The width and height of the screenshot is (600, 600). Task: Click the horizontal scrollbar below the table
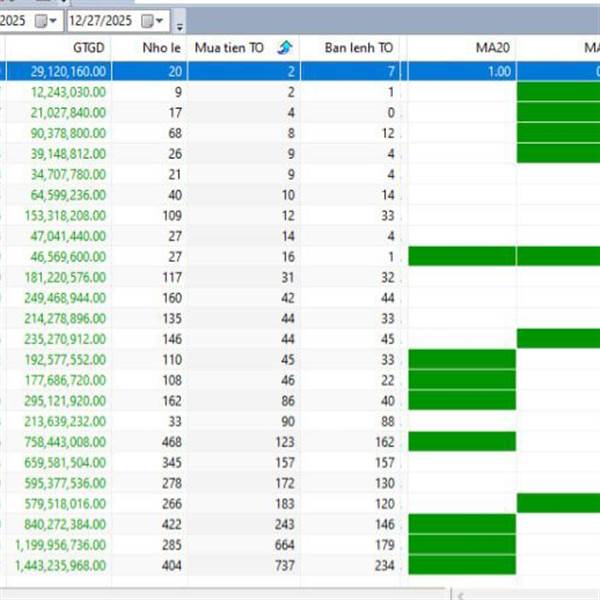(222, 593)
